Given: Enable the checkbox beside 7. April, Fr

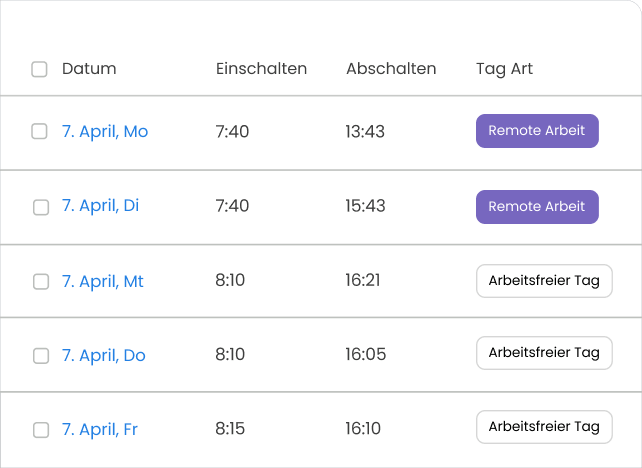Looking at the screenshot, I should click(x=40, y=430).
